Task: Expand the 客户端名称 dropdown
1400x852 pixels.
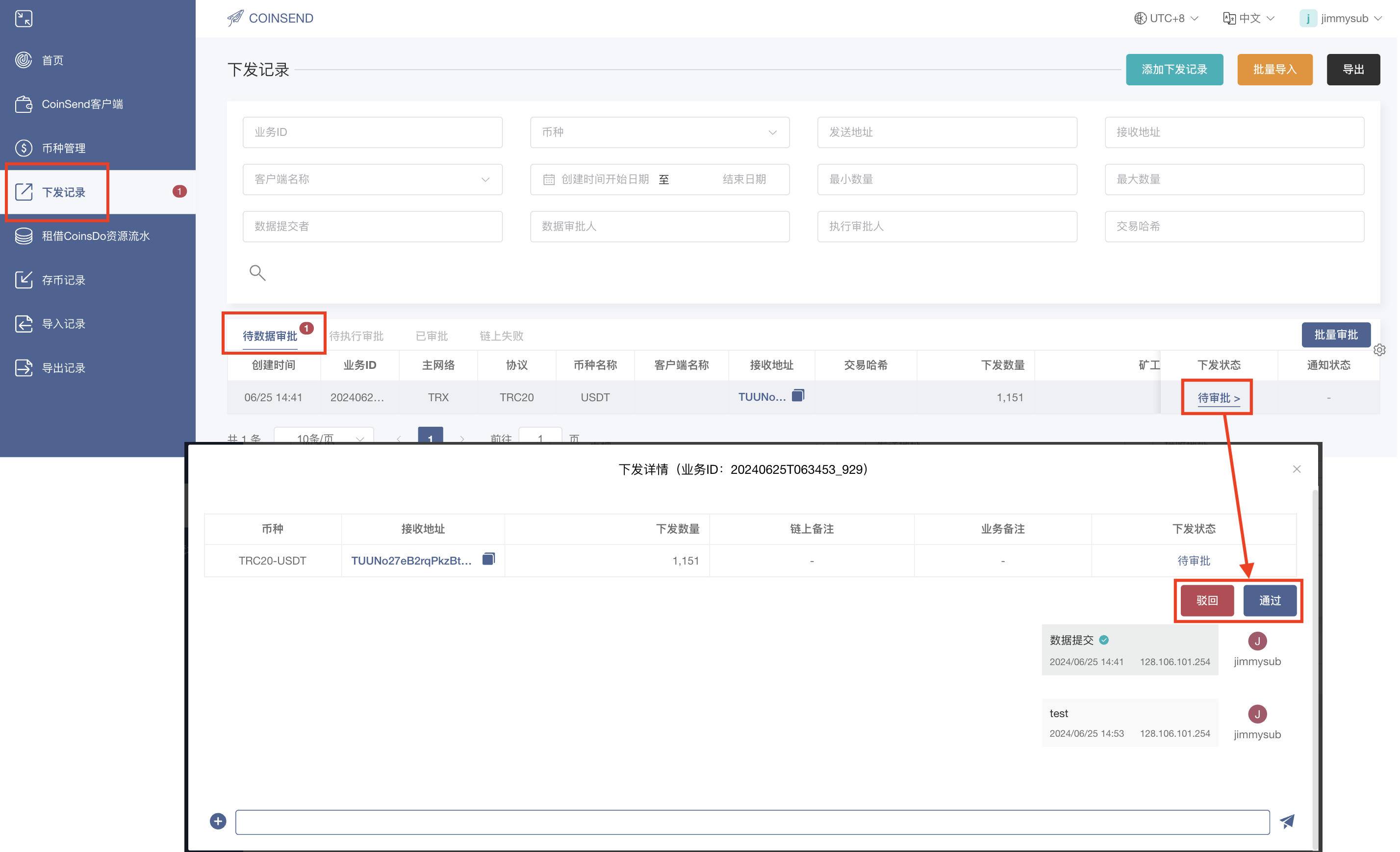Action: (x=372, y=180)
